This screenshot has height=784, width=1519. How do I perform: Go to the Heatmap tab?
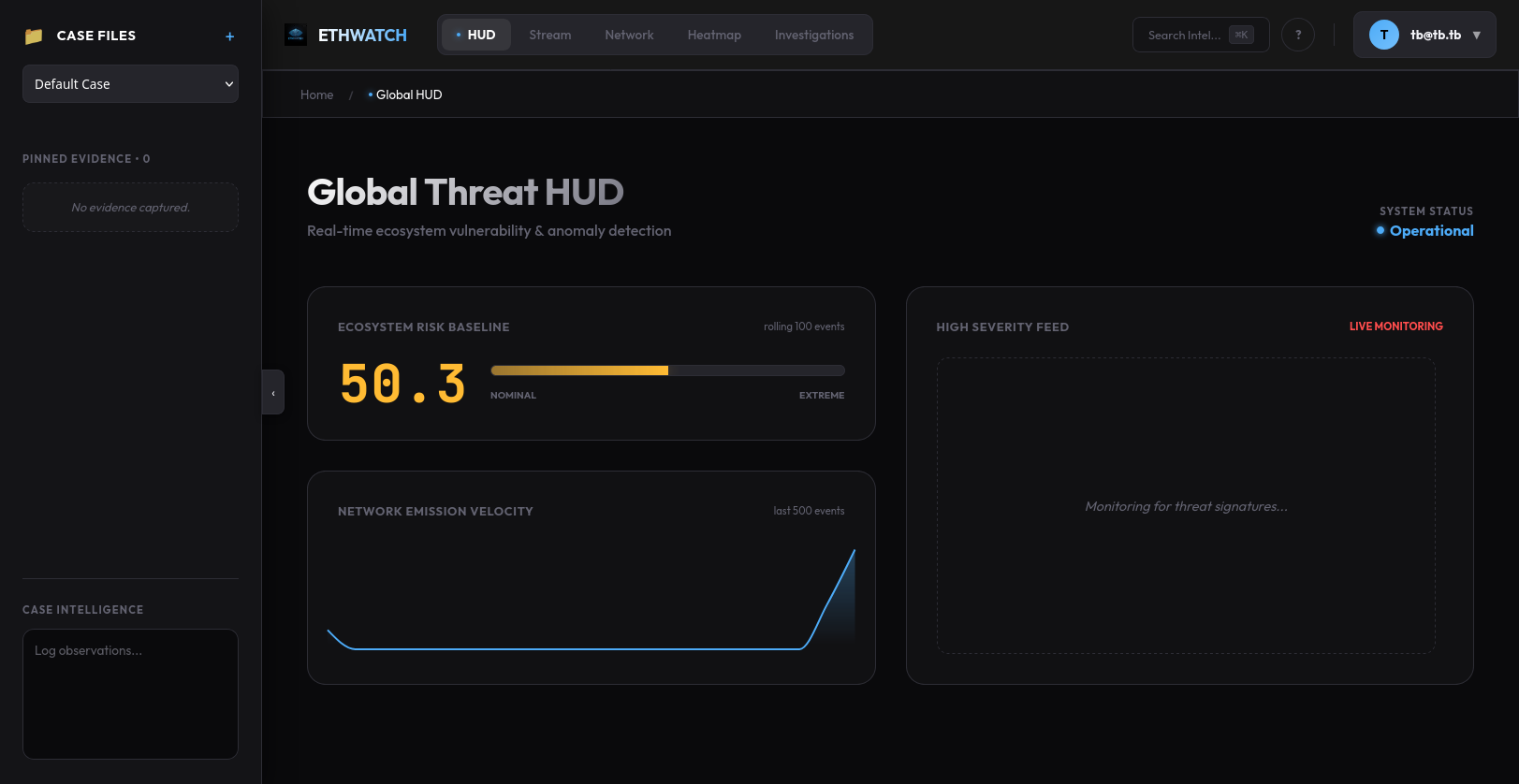(x=714, y=35)
